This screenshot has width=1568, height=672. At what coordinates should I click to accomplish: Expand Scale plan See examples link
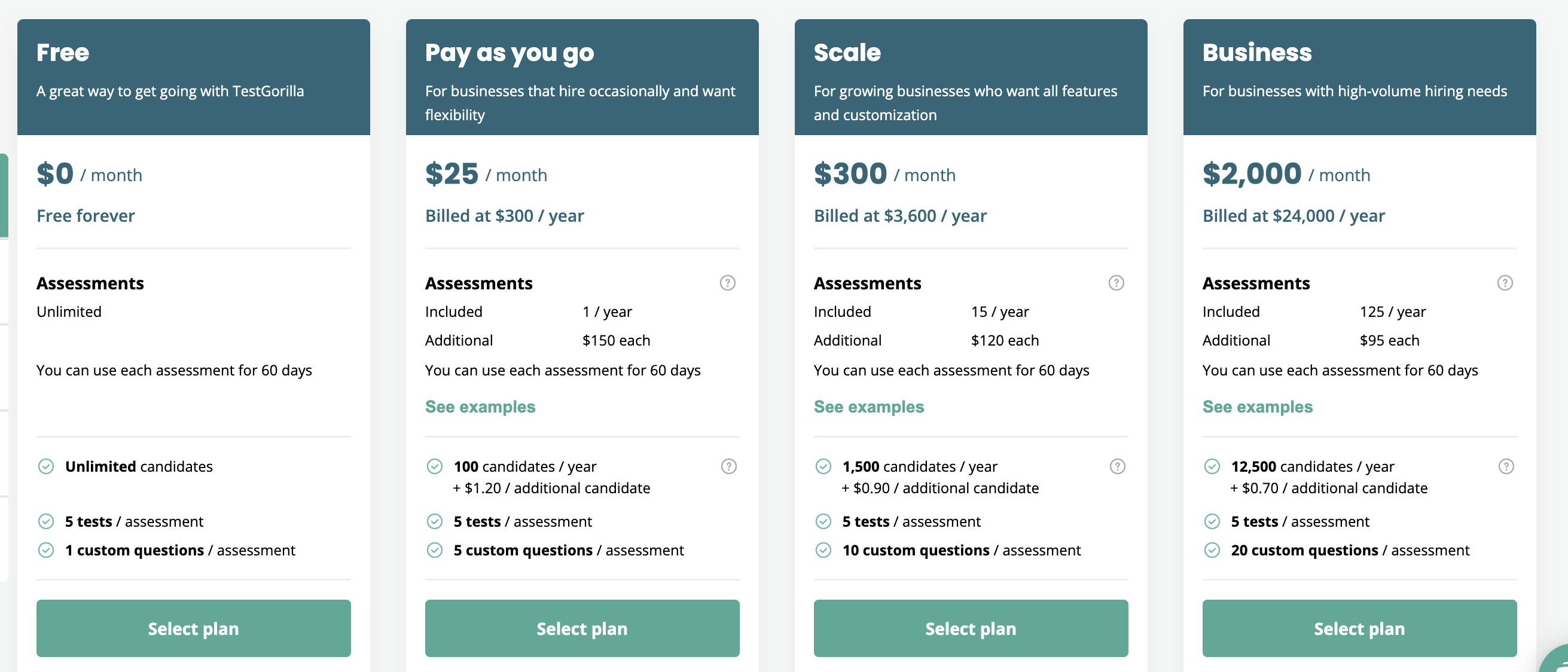click(868, 406)
